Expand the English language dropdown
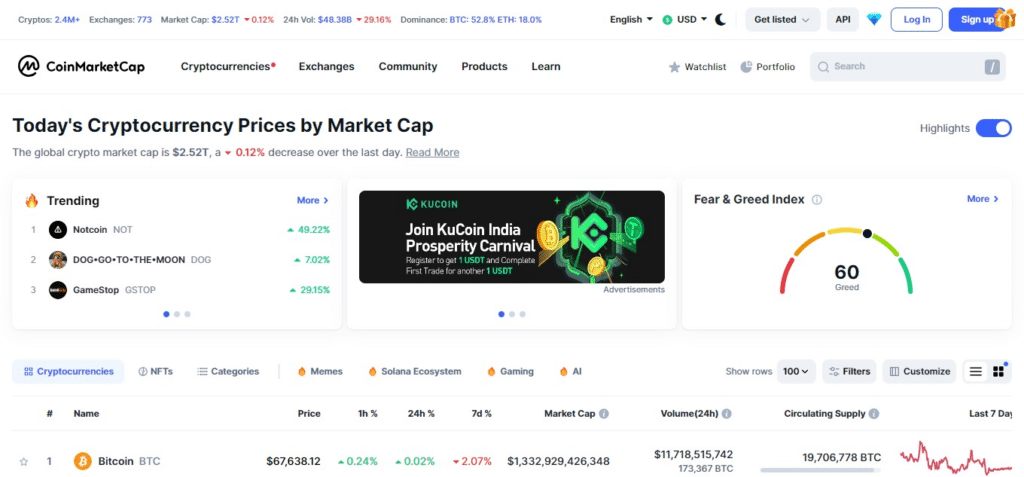The width and height of the screenshot is (1024, 477). click(x=631, y=19)
